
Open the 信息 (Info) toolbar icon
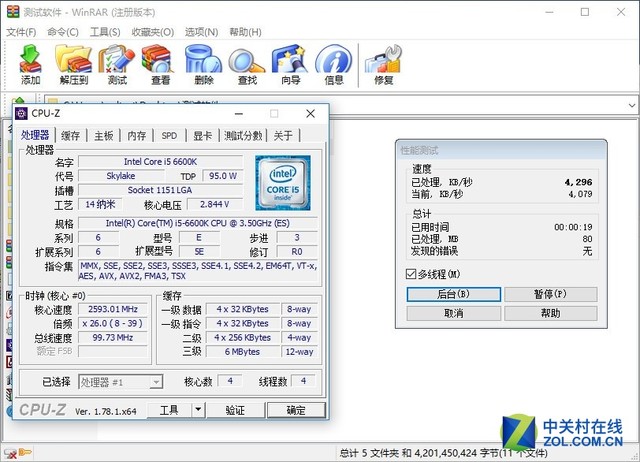[x=334, y=64]
